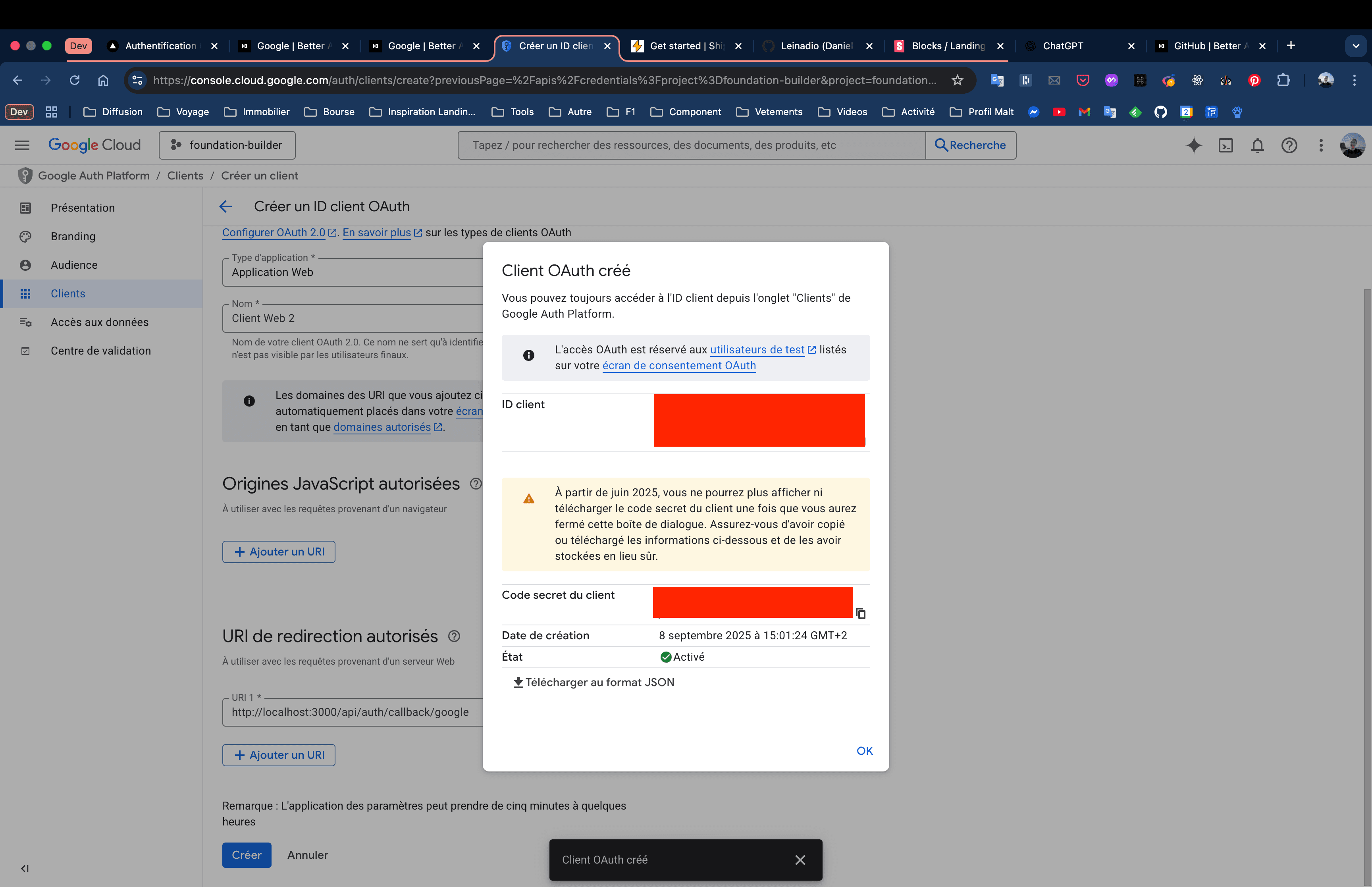The image size is (1372, 887).
Task: Open the Gemini sparkle assistant icon
Action: point(1193,145)
